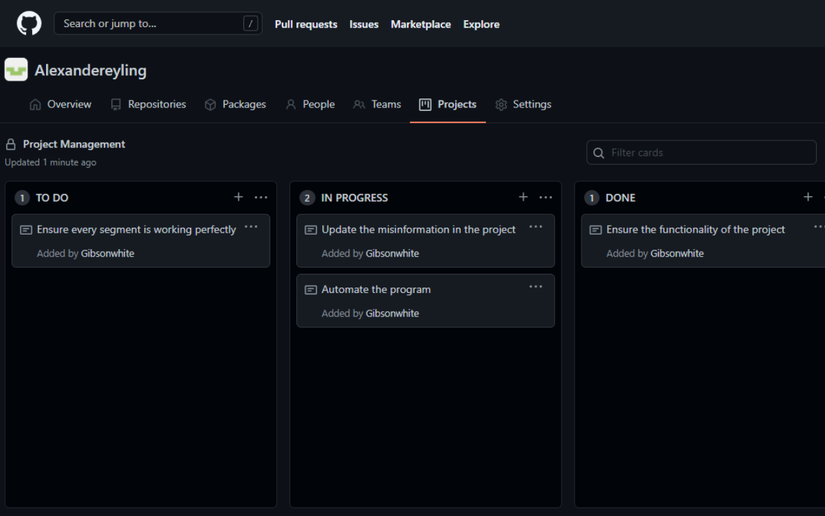The height and width of the screenshot is (516, 825).
Task: Open the Alexandereyling organization name link
Action: (90, 70)
